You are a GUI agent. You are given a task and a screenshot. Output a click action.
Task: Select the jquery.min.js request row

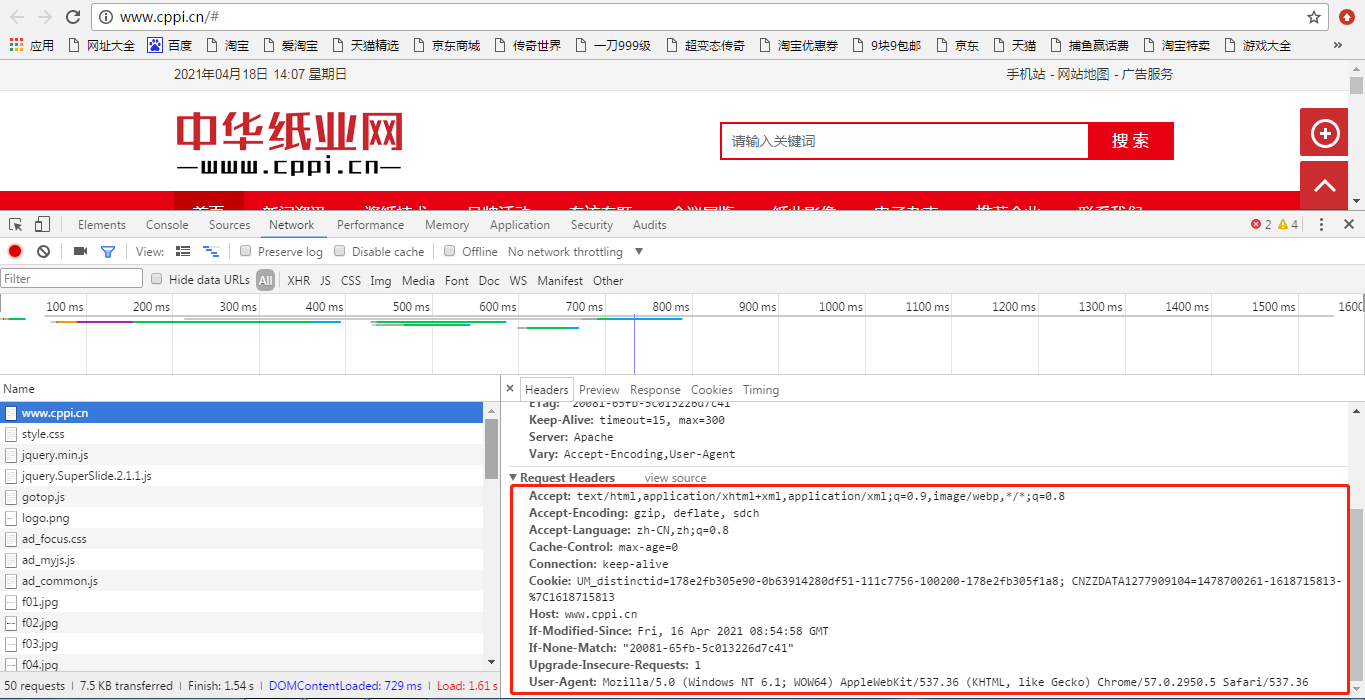pyautogui.click(x=242, y=455)
